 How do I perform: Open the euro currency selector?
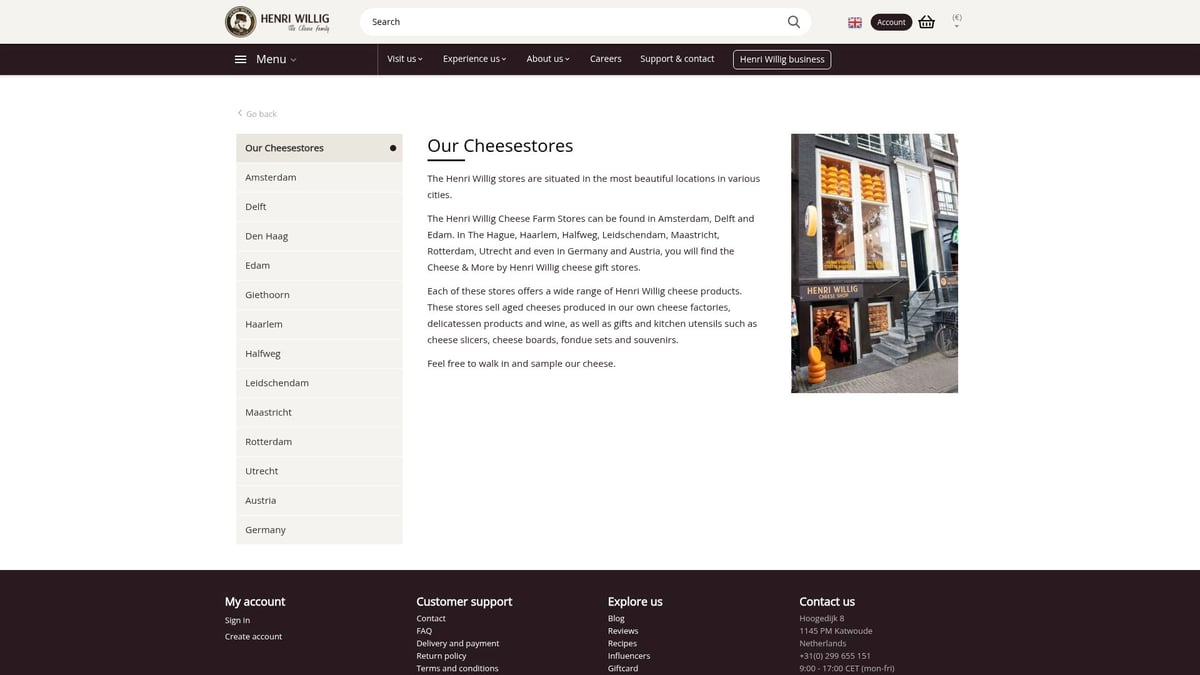pos(957,20)
